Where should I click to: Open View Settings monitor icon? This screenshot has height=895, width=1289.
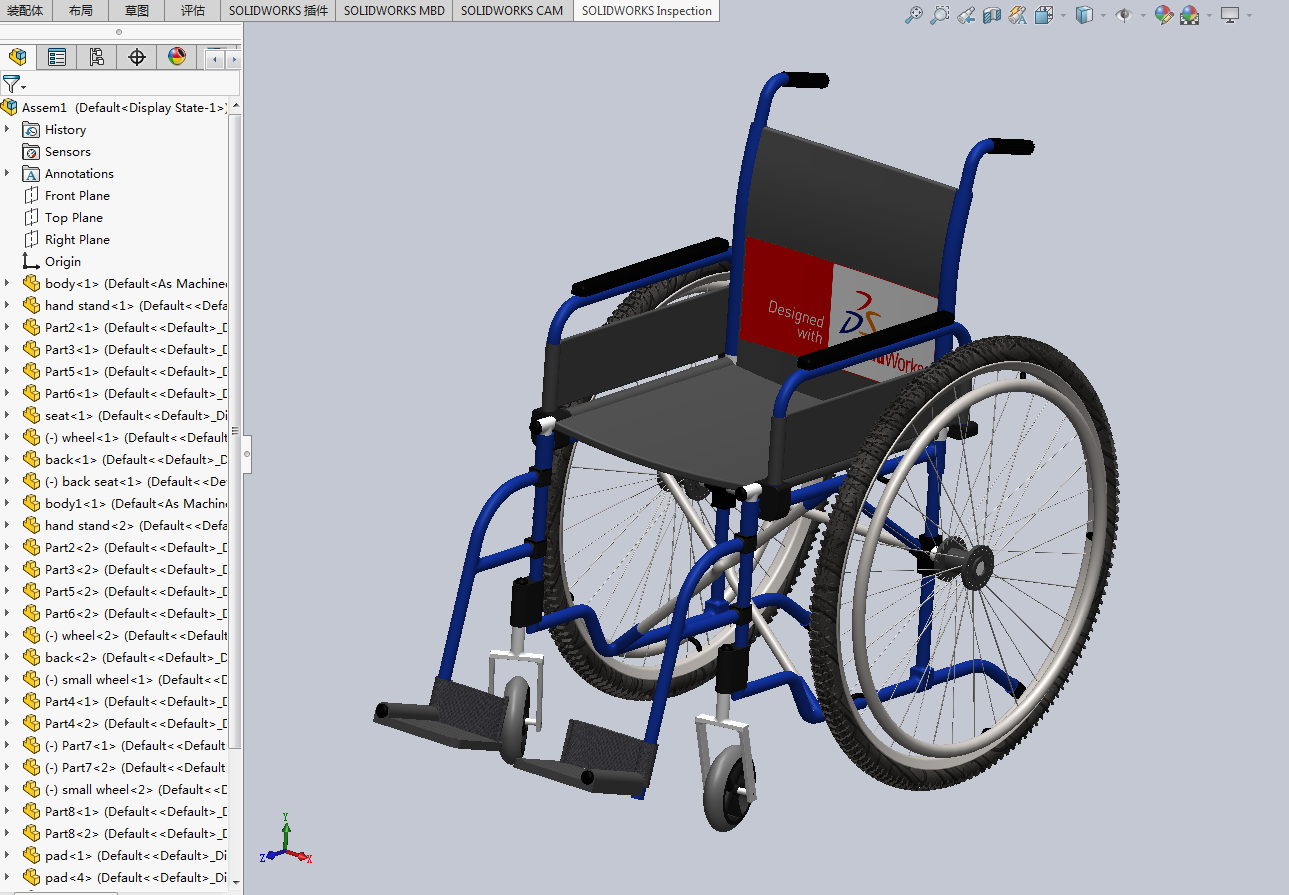(1230, 15)
